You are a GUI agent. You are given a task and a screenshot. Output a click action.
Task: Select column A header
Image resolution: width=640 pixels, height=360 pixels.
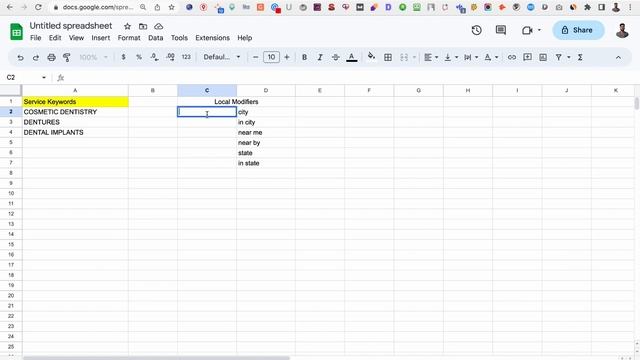pos(75,90)
